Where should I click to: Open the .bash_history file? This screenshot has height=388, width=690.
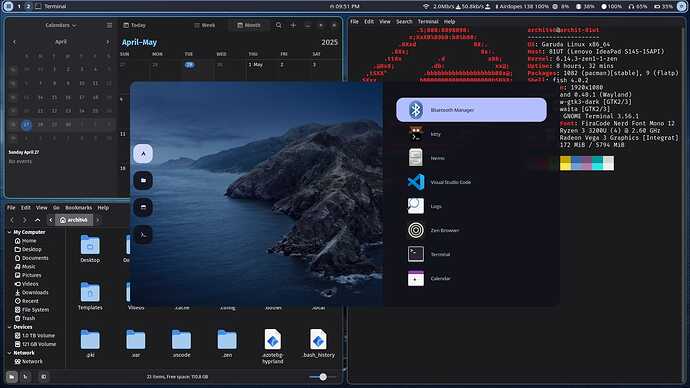click(x=318, y=344)
